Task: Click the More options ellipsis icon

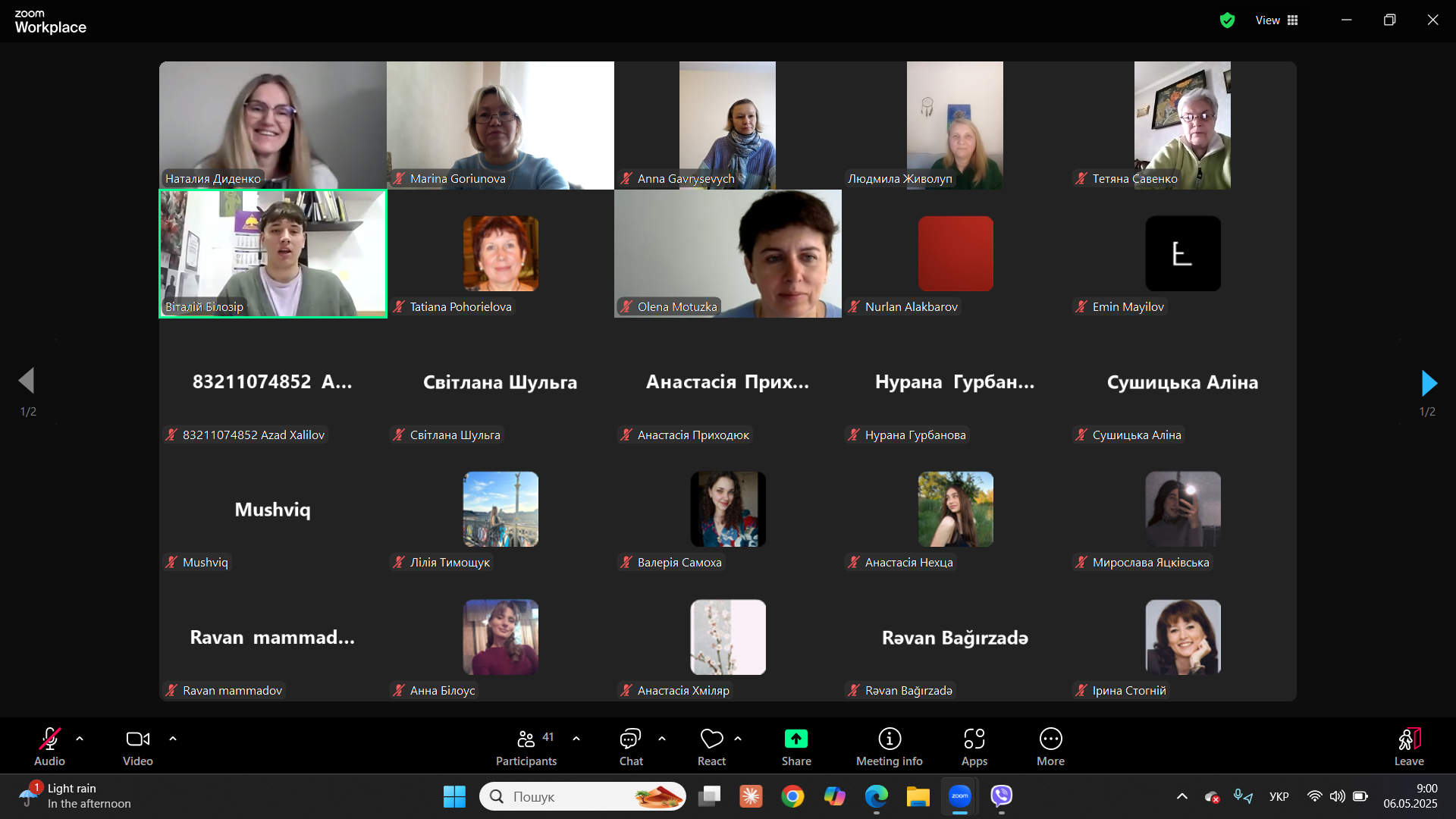Action: click(x=1050, y=739)
